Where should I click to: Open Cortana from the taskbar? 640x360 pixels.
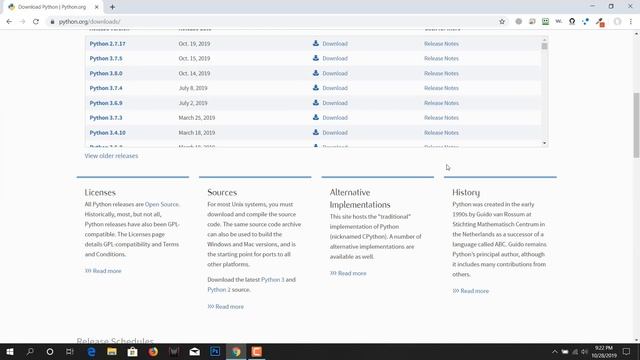pyautogui.click(x=50, y=351)
